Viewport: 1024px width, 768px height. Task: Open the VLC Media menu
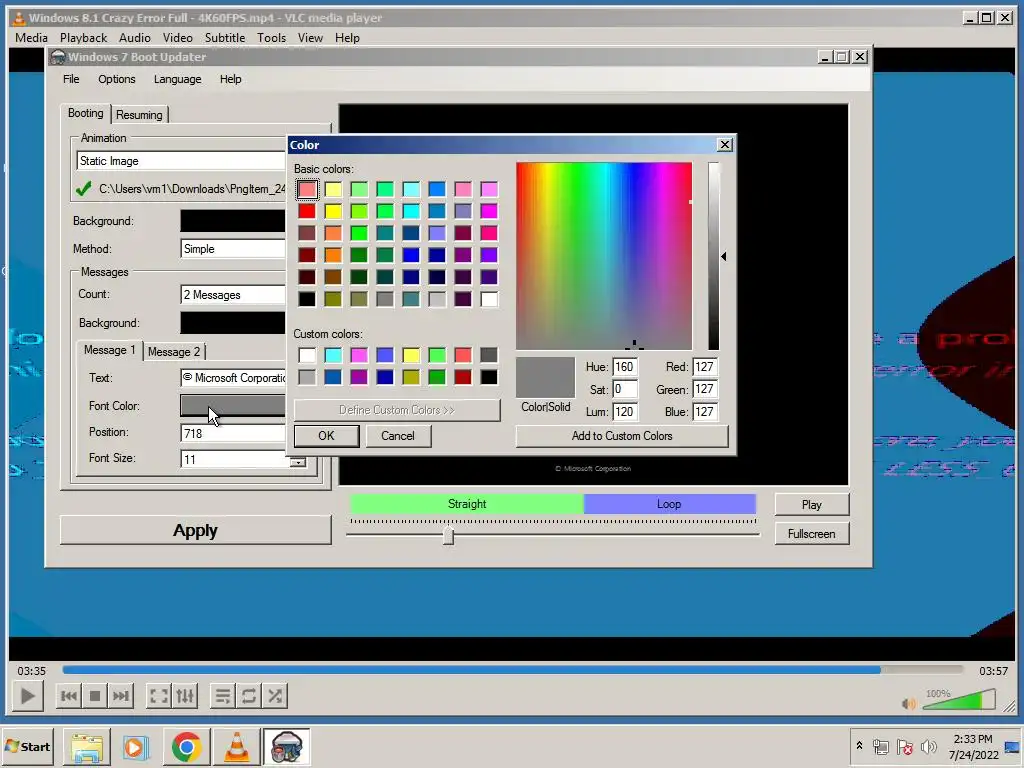(x=31, y=38)
